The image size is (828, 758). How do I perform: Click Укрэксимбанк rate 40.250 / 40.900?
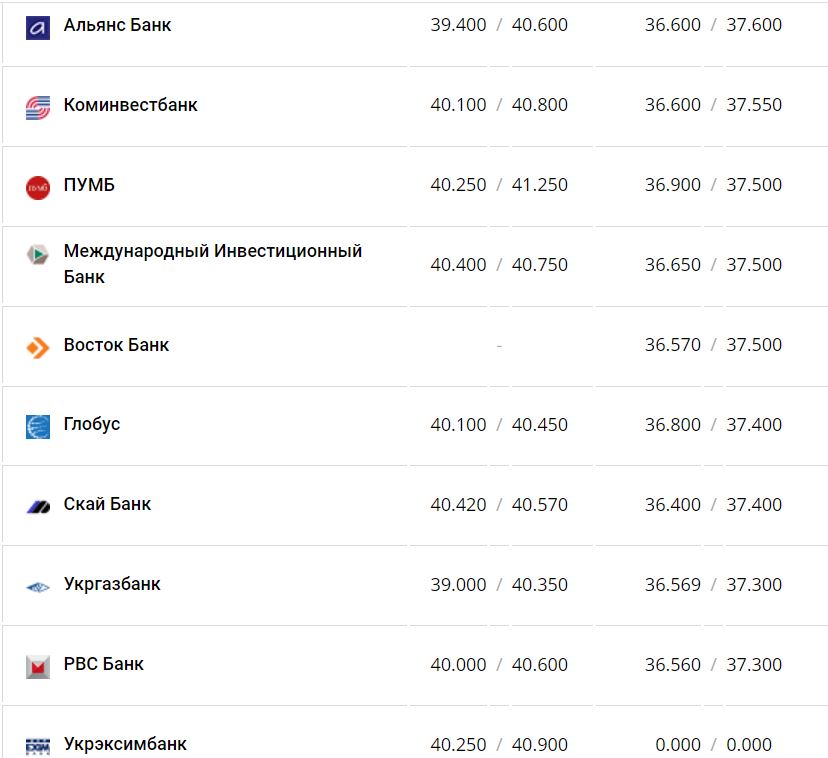click(x=499, y=745)
